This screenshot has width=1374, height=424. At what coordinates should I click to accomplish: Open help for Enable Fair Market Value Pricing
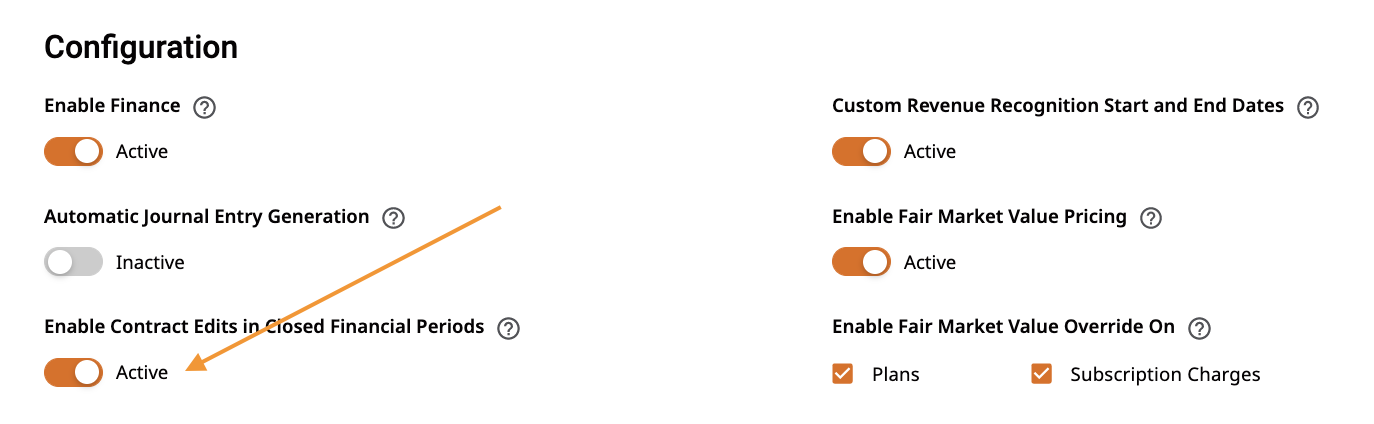point(1151,218)
